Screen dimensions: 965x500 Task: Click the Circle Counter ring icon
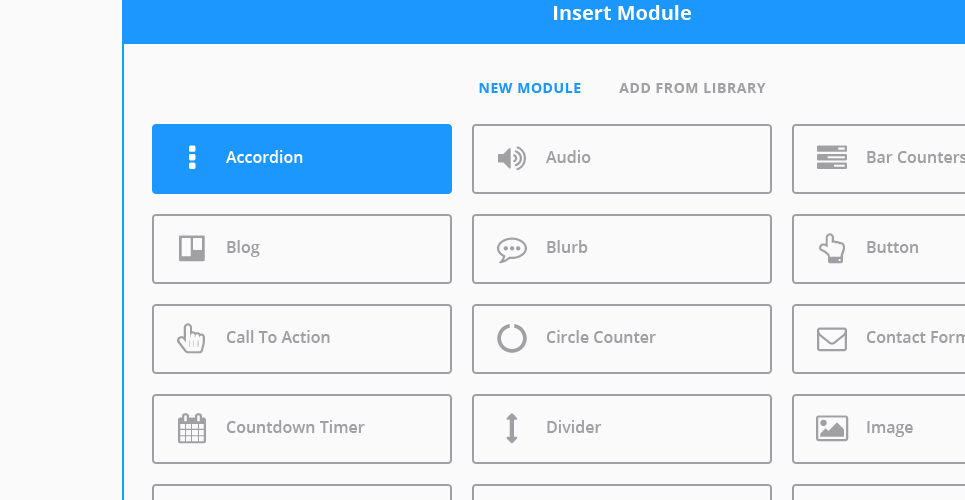tap(511, 338)
